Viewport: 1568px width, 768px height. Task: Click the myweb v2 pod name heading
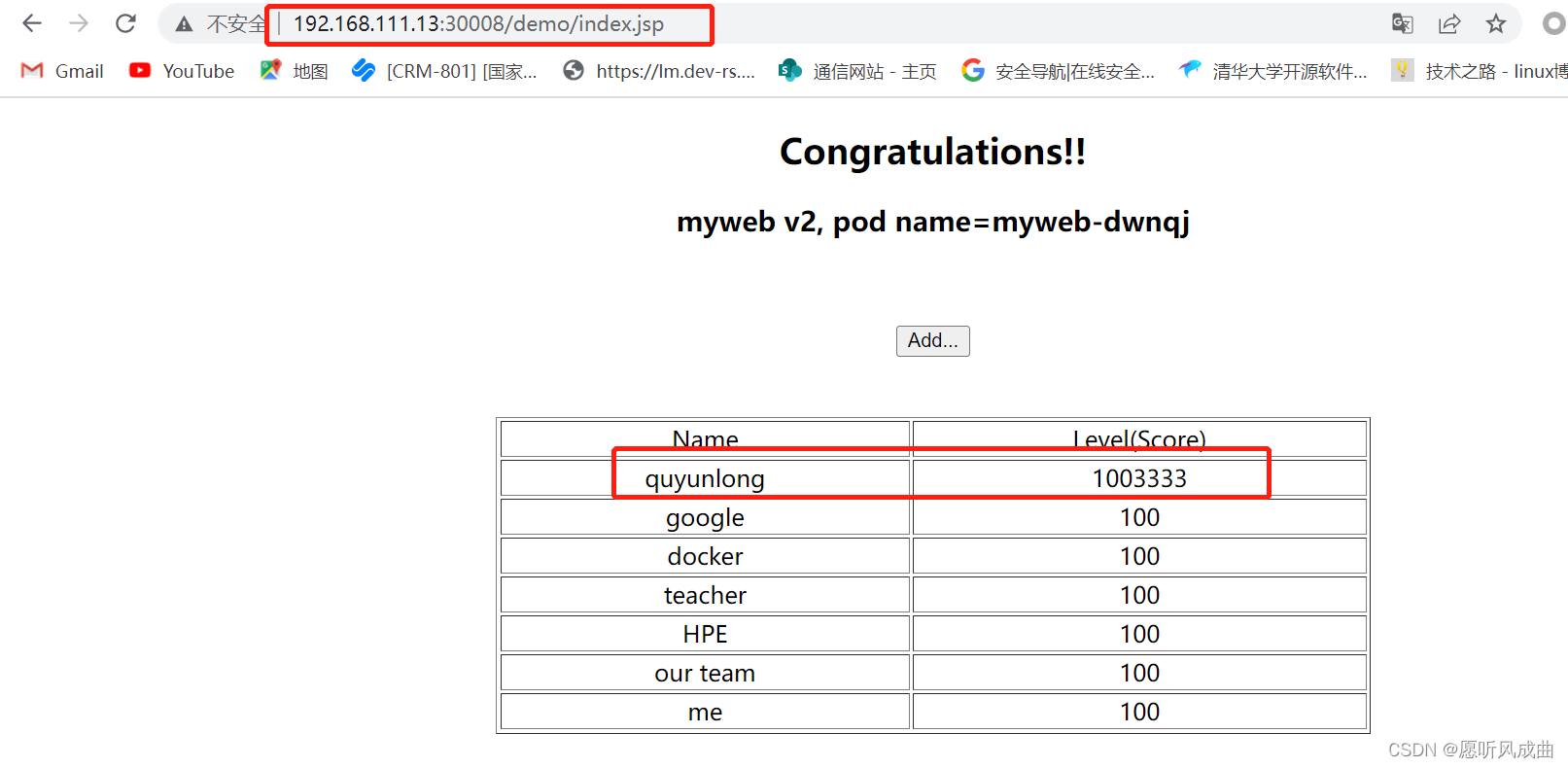pos(933,222)
